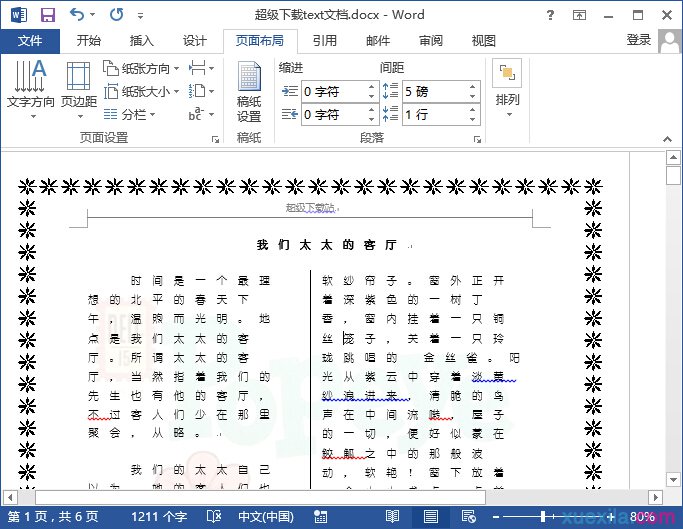Open the 文件 menu
Screen dimensions: 683x529
click(30, 41)
